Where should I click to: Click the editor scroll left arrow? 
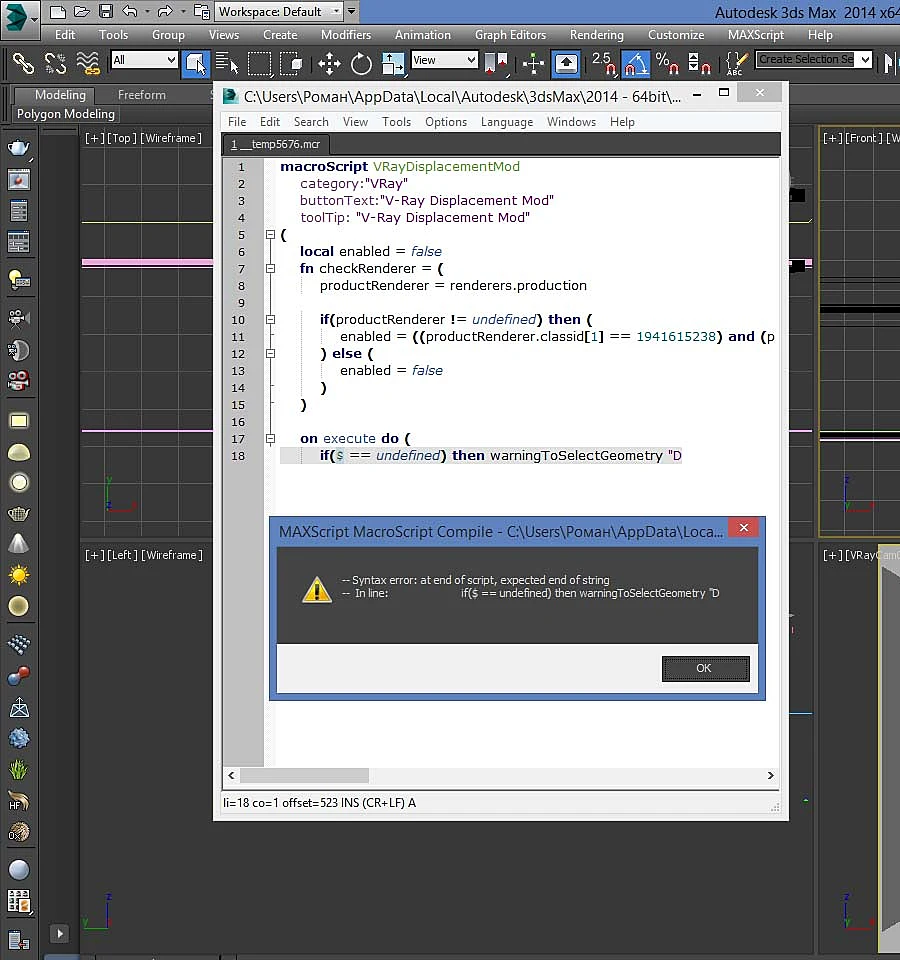tap(231, 776)
